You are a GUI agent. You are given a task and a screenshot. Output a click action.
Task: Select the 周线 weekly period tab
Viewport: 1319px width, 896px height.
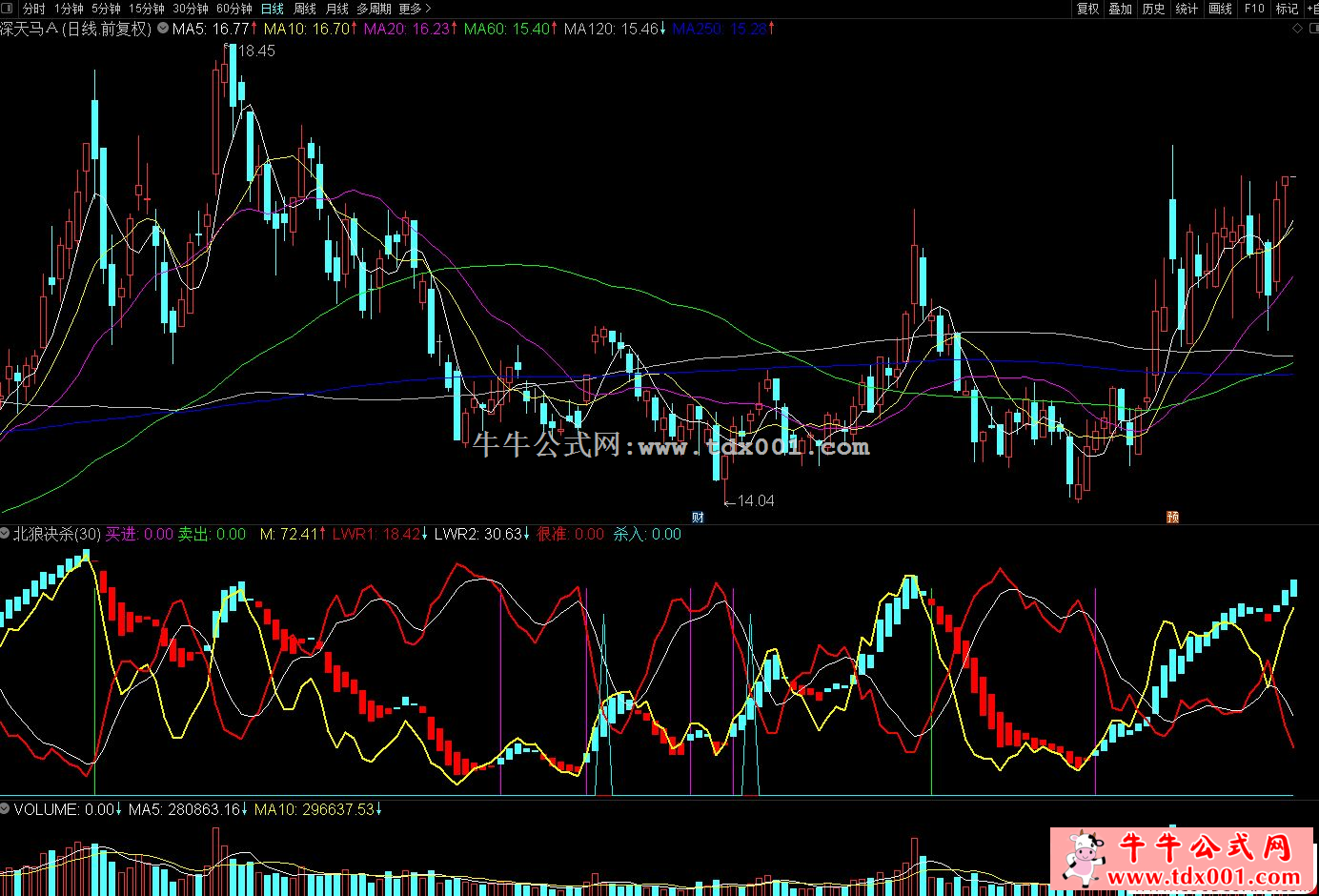point(304,9)
